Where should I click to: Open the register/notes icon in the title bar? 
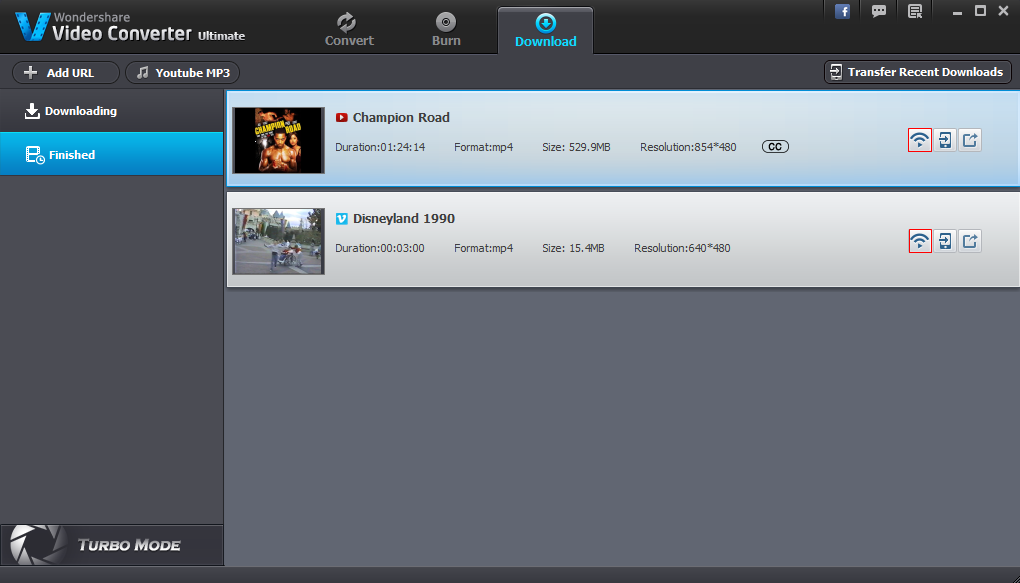(x=915, y=11)
